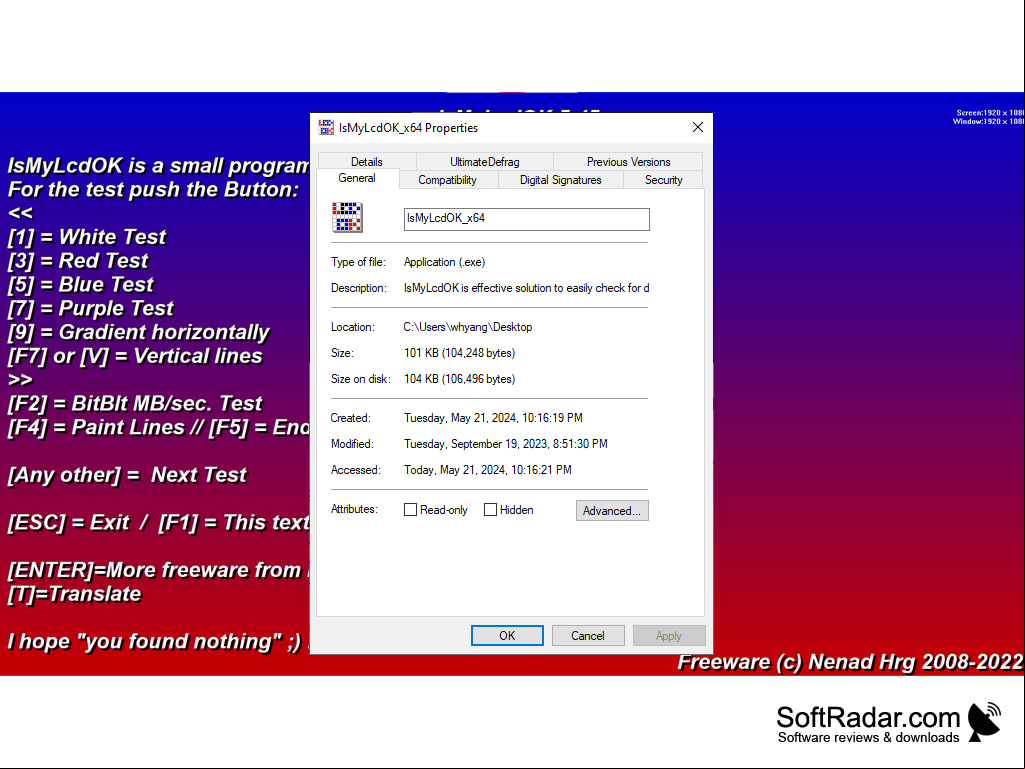
Task: Select the General tab
Action: click(357, 179)
